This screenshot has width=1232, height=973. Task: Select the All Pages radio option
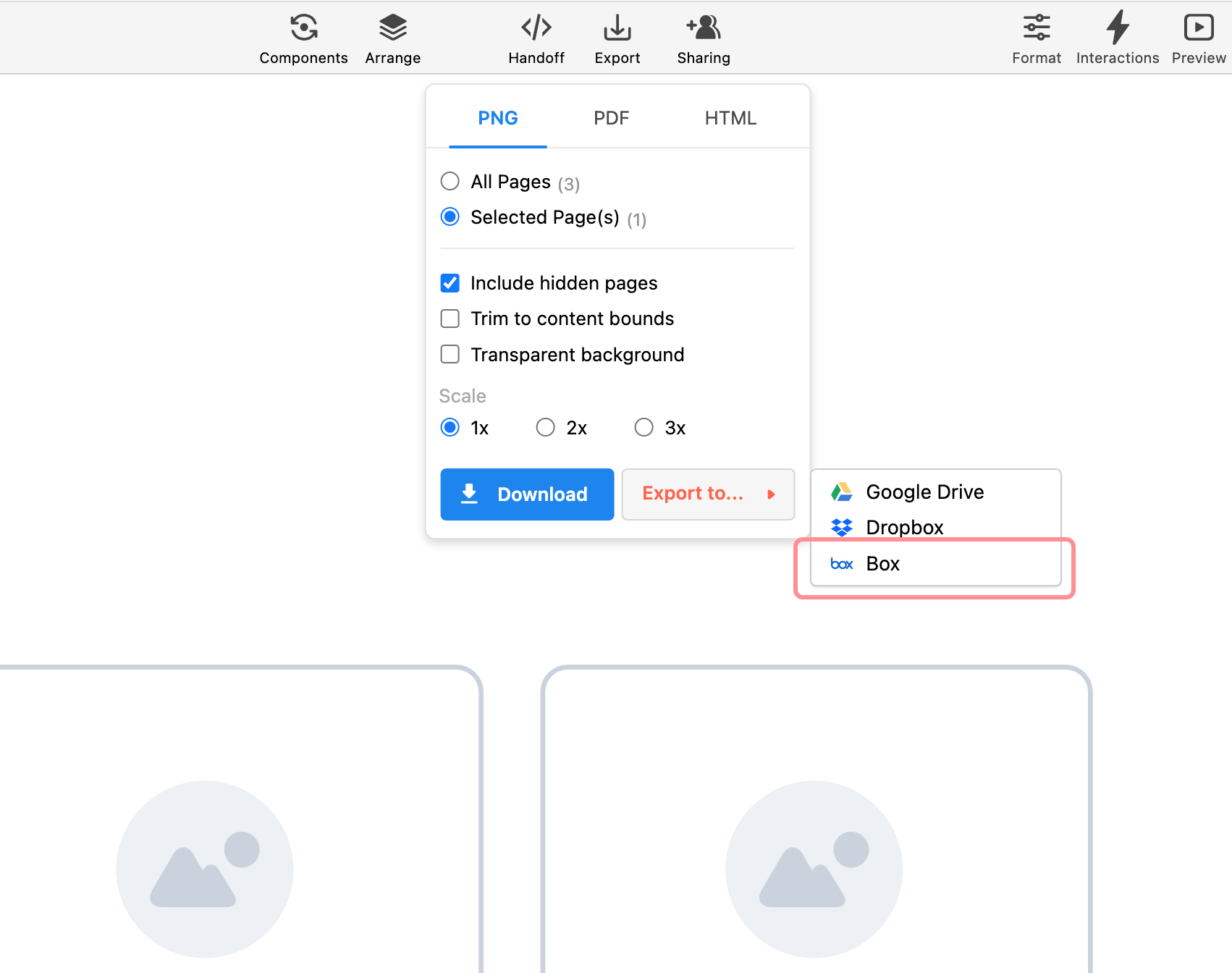450,181
